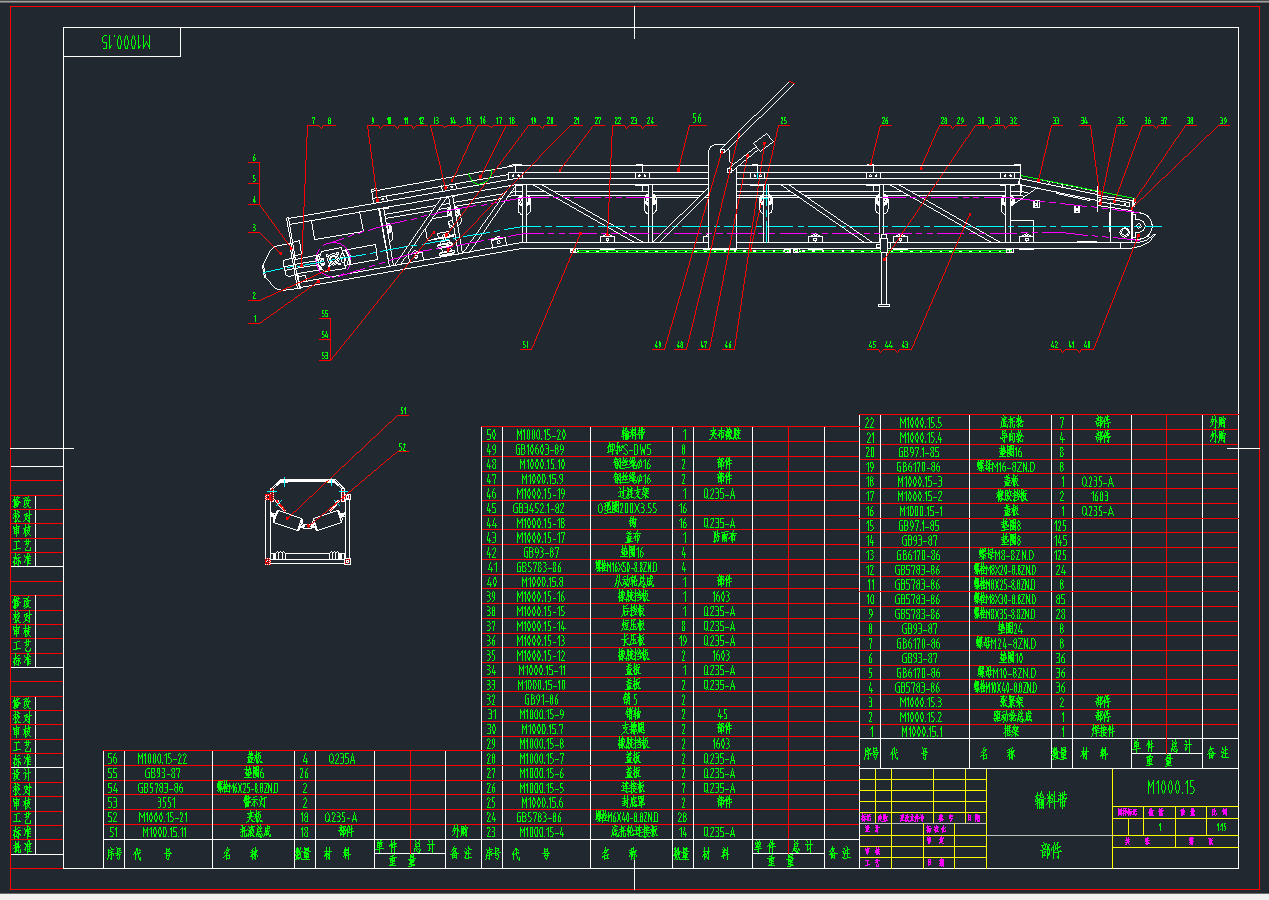Select M1000.15-12 in row 35
The width and height of the screenshot is (1269, 900).
(541, 656)
